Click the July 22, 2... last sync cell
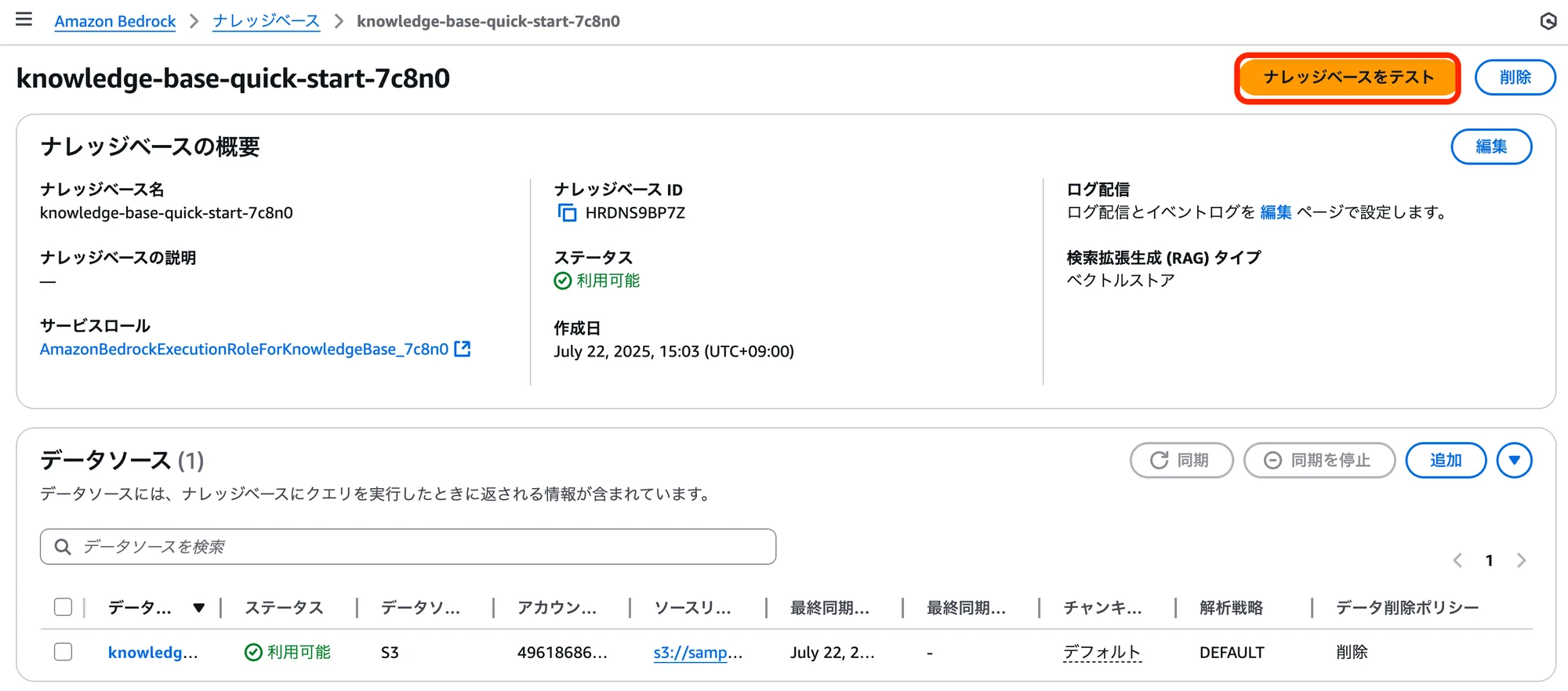The width and height of the screenshot is (1568, 691). coord(833,653)
